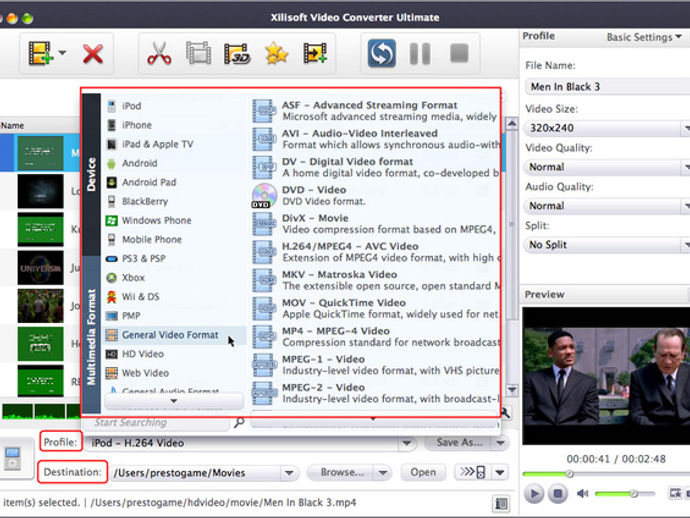Pick AVI - Audio-Video Interleaved format
The image size is (690, 518).
tap(375, 139)
